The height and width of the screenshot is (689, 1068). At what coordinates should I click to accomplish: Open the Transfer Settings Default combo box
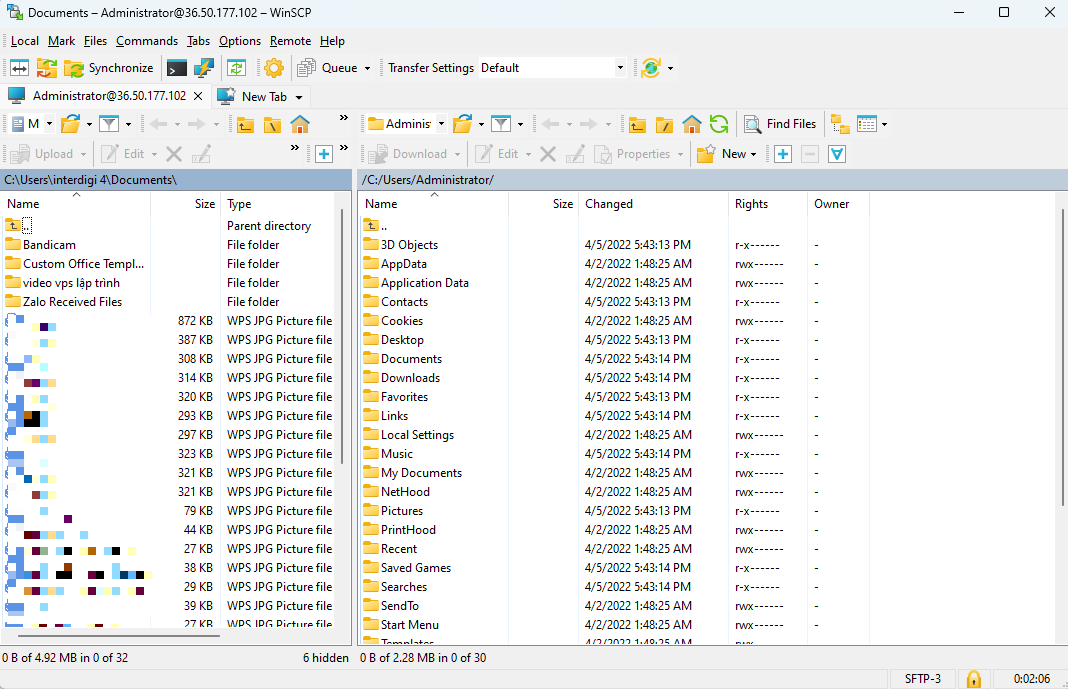552,68
